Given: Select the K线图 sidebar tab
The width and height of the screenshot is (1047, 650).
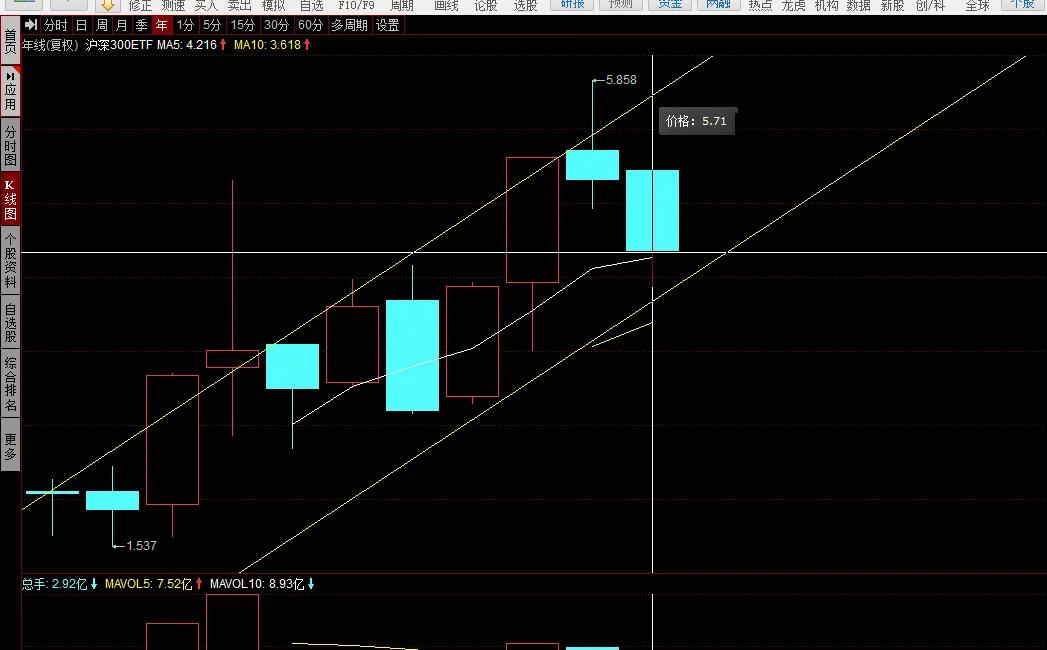Looking at the screenshot, I should (x=10, y=199).
